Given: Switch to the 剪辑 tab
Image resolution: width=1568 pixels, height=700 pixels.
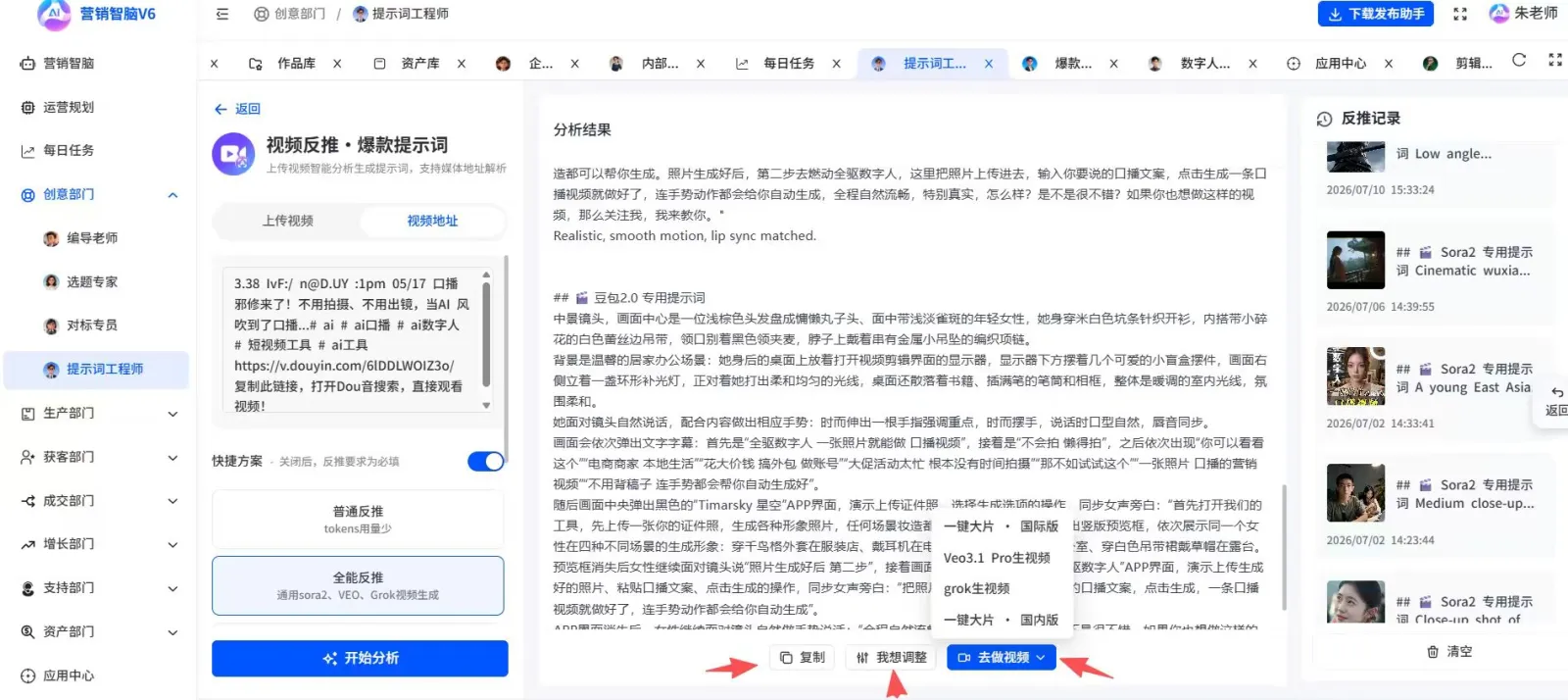Looking at the screenshot, I should click(x=1458, y=64).
